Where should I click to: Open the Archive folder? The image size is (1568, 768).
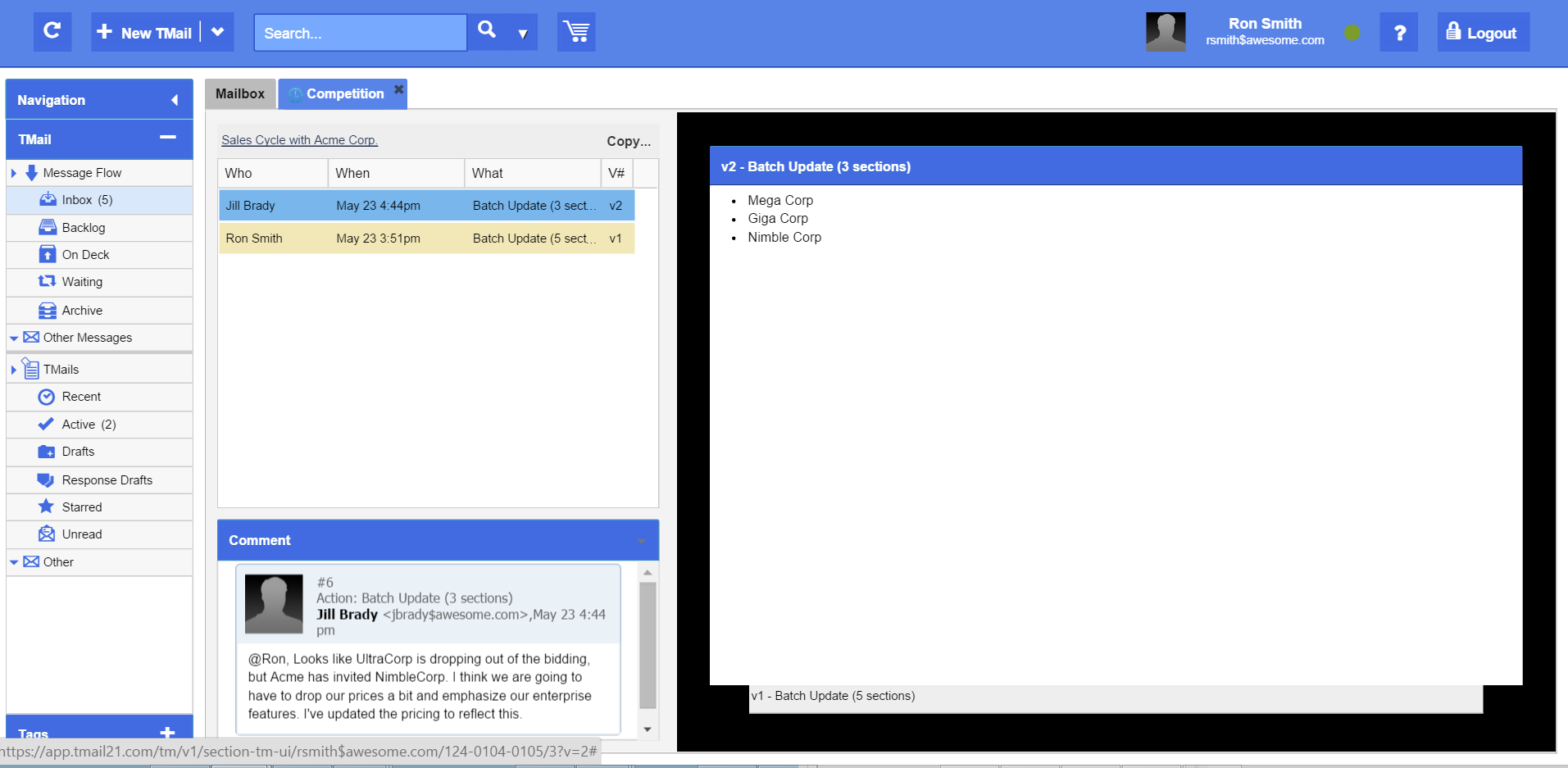(82, 311)
